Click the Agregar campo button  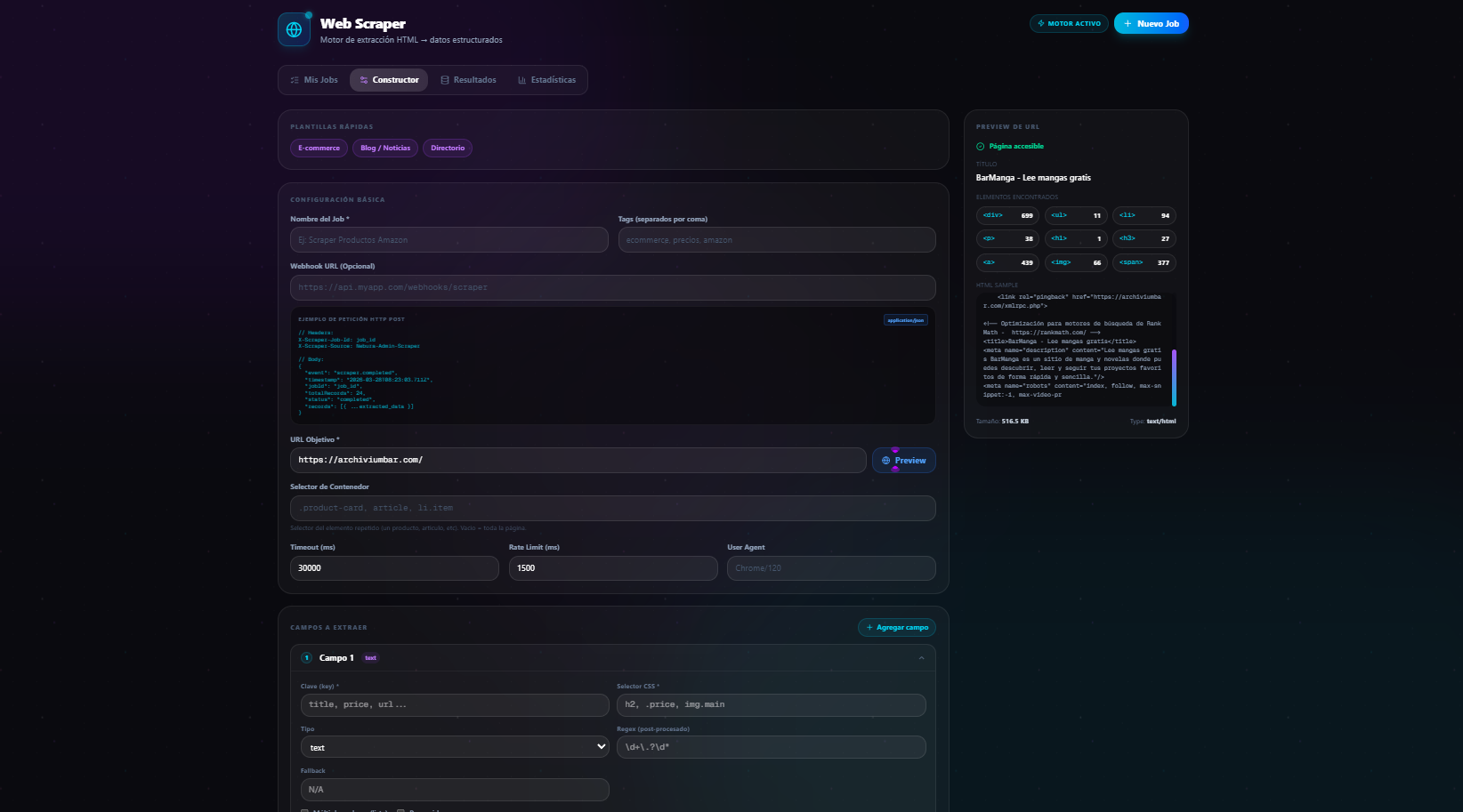tap(896, 628)
